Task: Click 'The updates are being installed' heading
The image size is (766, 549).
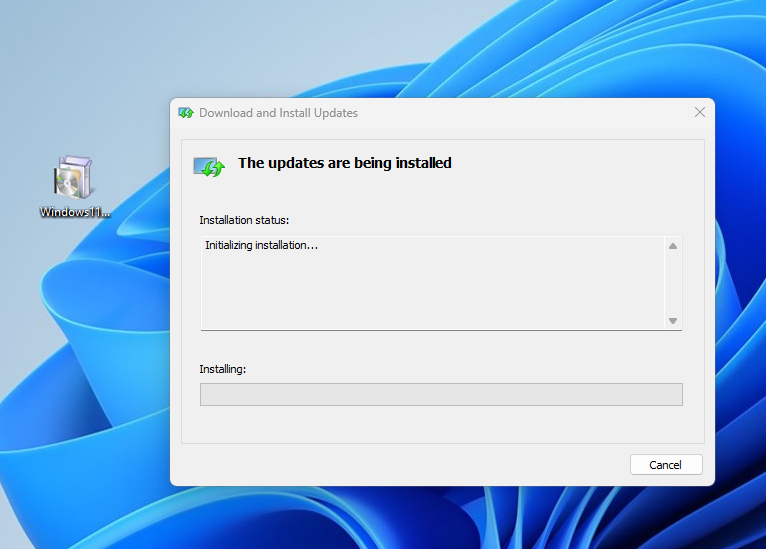Action: pyautogui.click(x=344, y=163)
